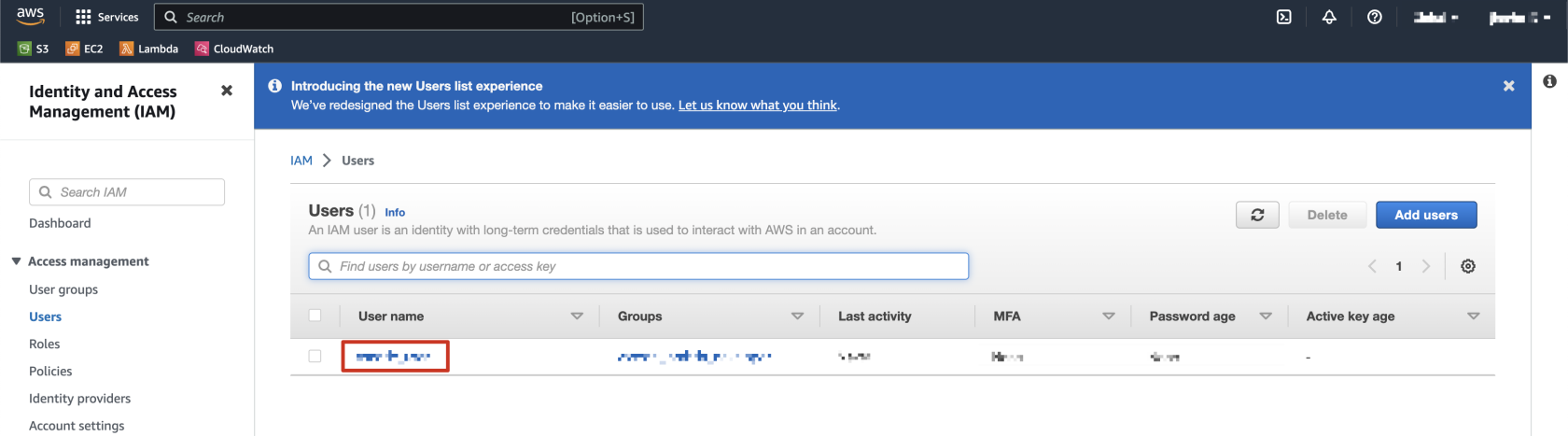
Task: Open the AWS home logo
Action: tap(30, 16)
